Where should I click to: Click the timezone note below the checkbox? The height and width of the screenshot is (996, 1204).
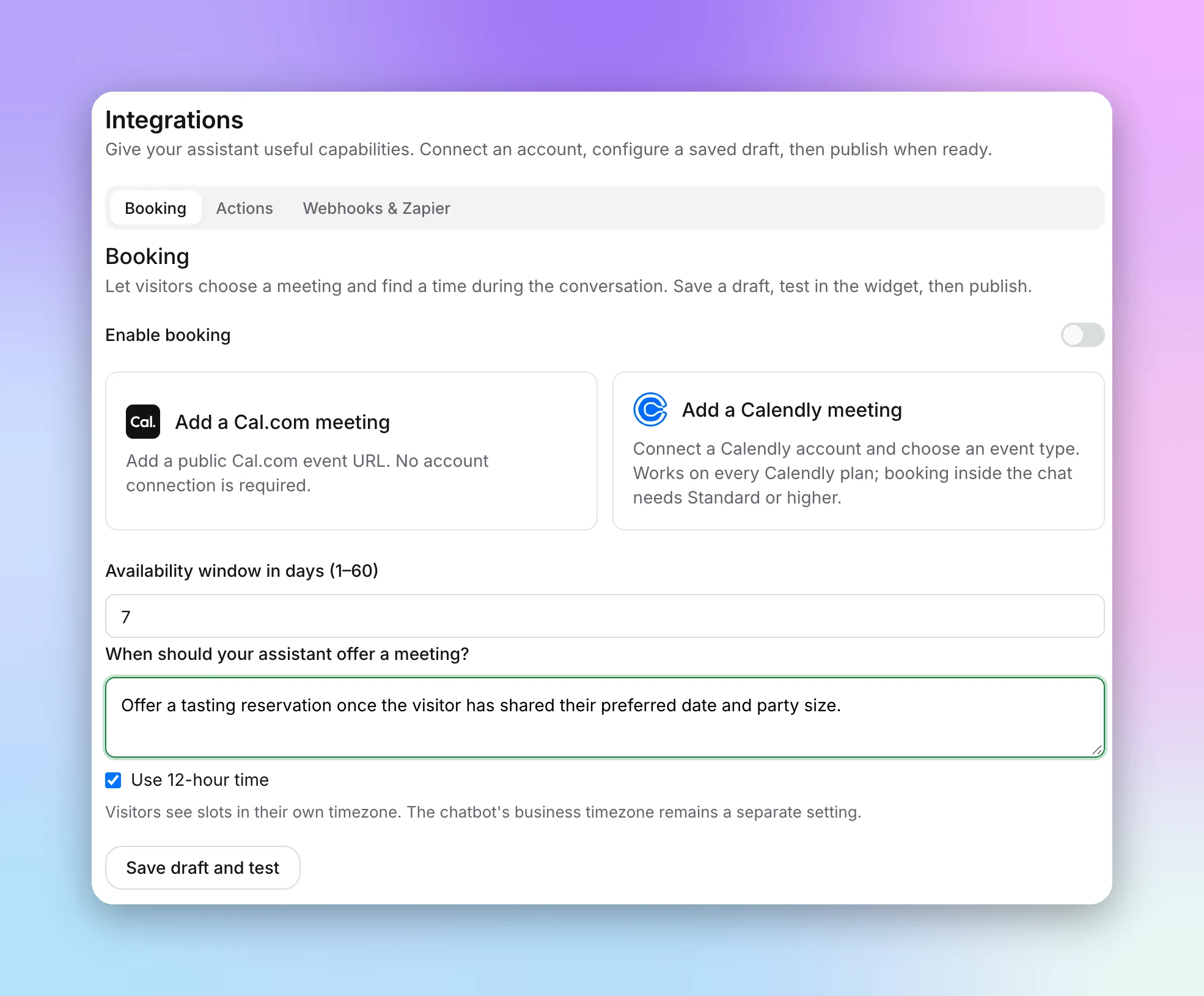point(483,812)
